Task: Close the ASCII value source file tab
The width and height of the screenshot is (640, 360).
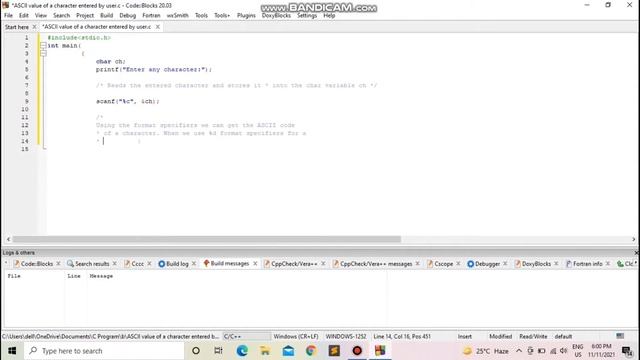Action: pos(158,27)
